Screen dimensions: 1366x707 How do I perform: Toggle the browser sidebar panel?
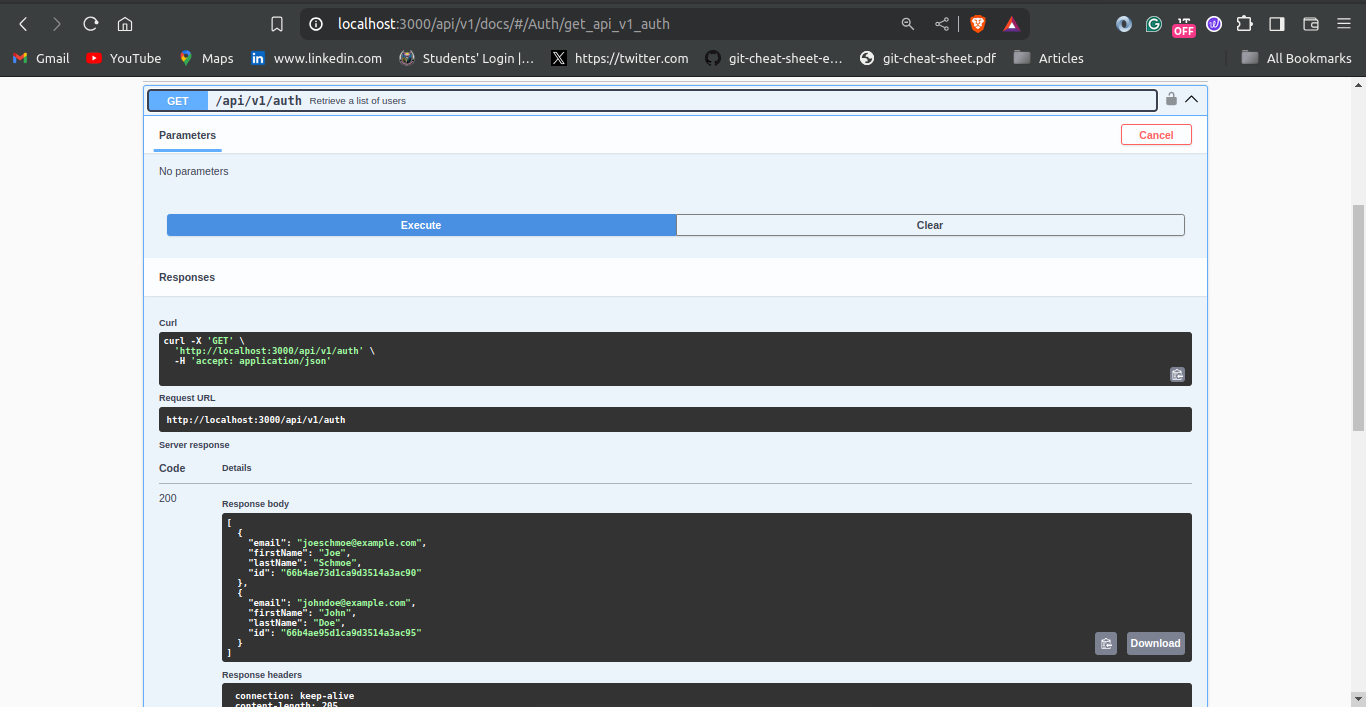point(1277,24)
